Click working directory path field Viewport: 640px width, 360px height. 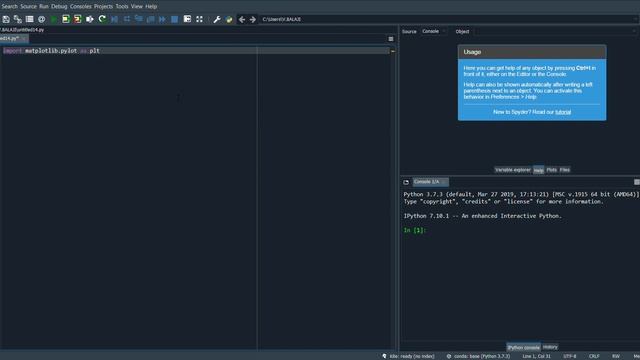click(448, 19)
